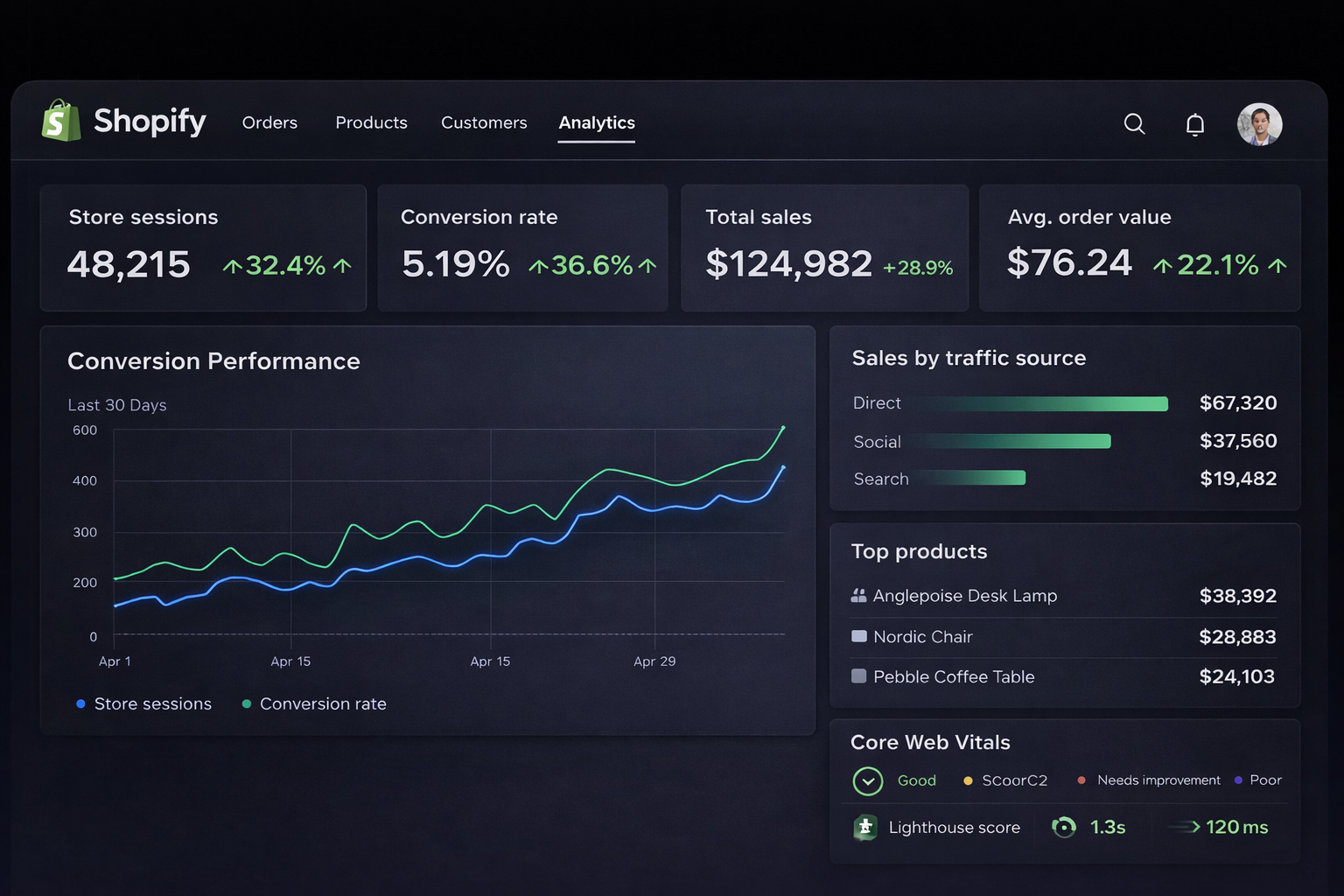Click the Shopify bag logo icon
The width and height of the screenshot is (1344, 896).
tap(61, 121)
